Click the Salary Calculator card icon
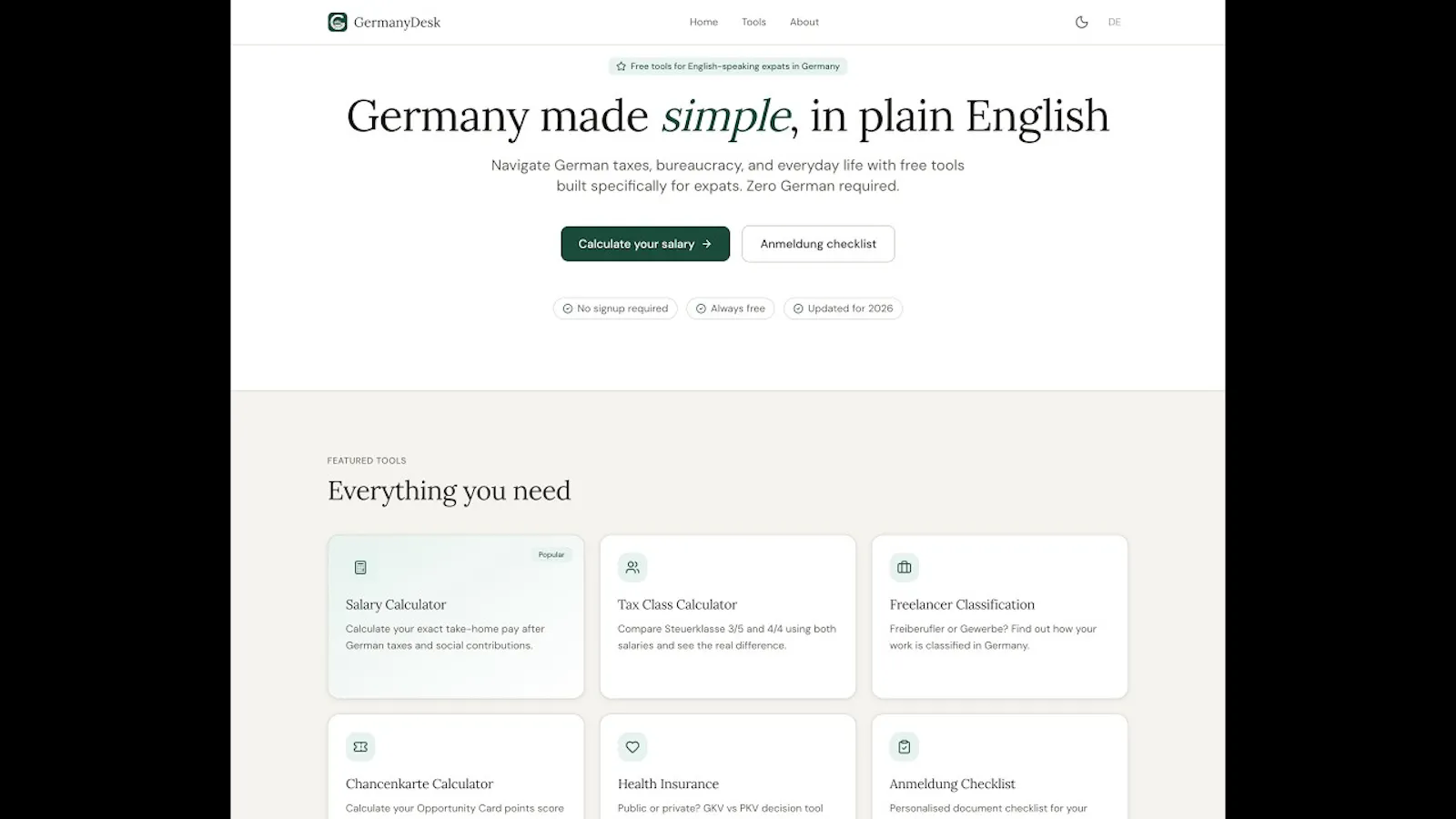This screenshot has width=1456, height=819. [360, 568]
